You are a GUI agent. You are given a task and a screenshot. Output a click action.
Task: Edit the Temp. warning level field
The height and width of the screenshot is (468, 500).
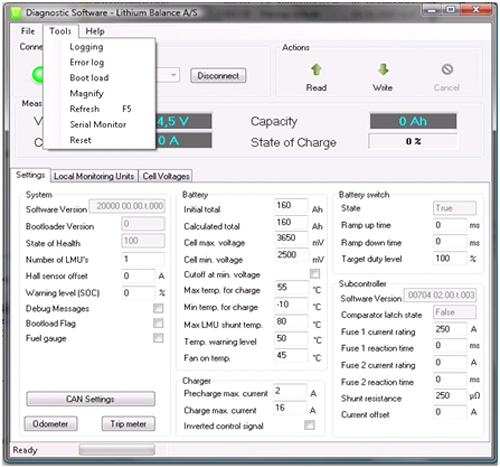tap(291, 338)
